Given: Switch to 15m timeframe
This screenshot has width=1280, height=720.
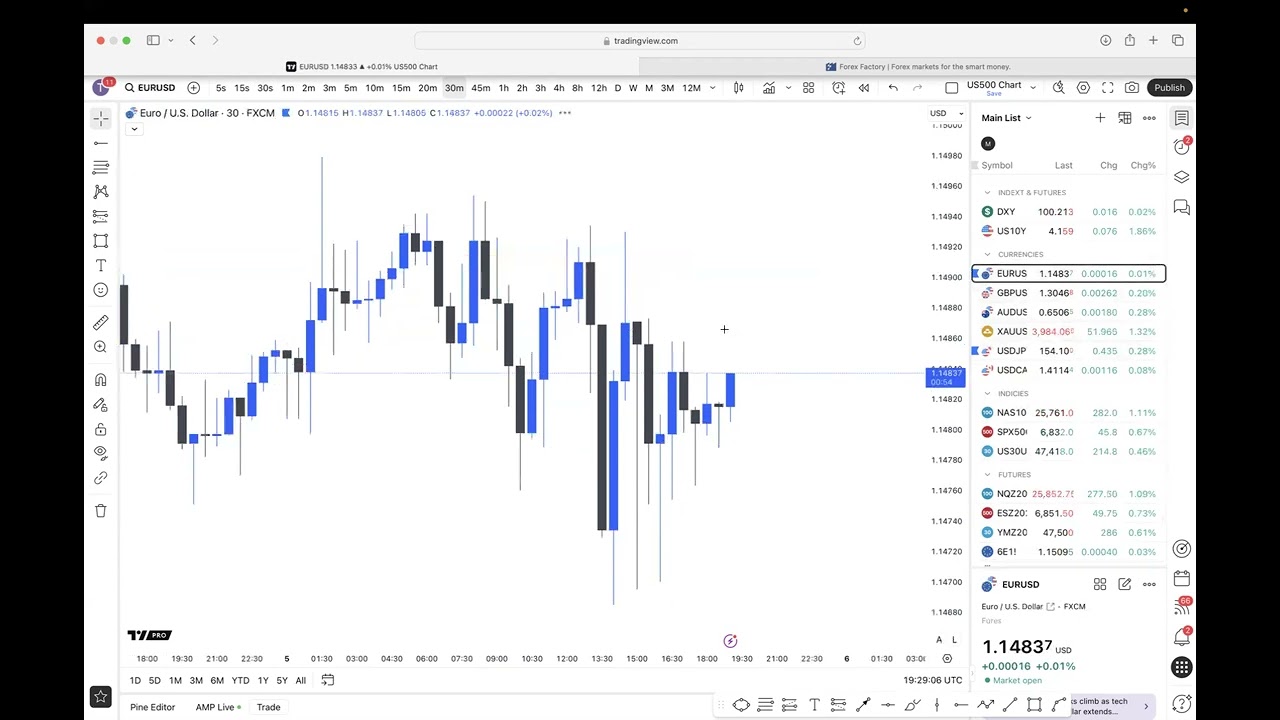Looking at the screenshot, I should [x=401, y=88].
